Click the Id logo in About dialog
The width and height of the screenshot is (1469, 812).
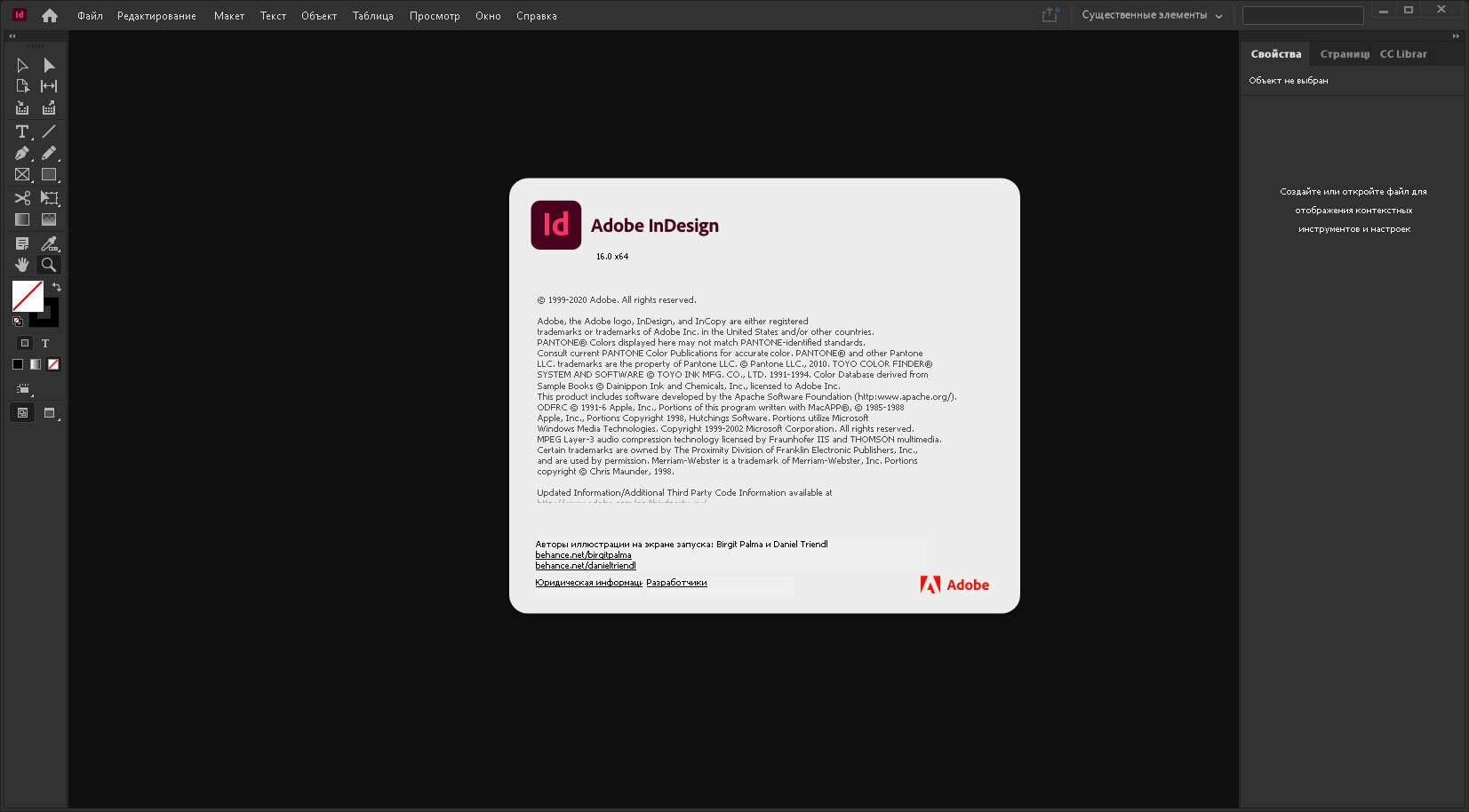tap(556, 225)
